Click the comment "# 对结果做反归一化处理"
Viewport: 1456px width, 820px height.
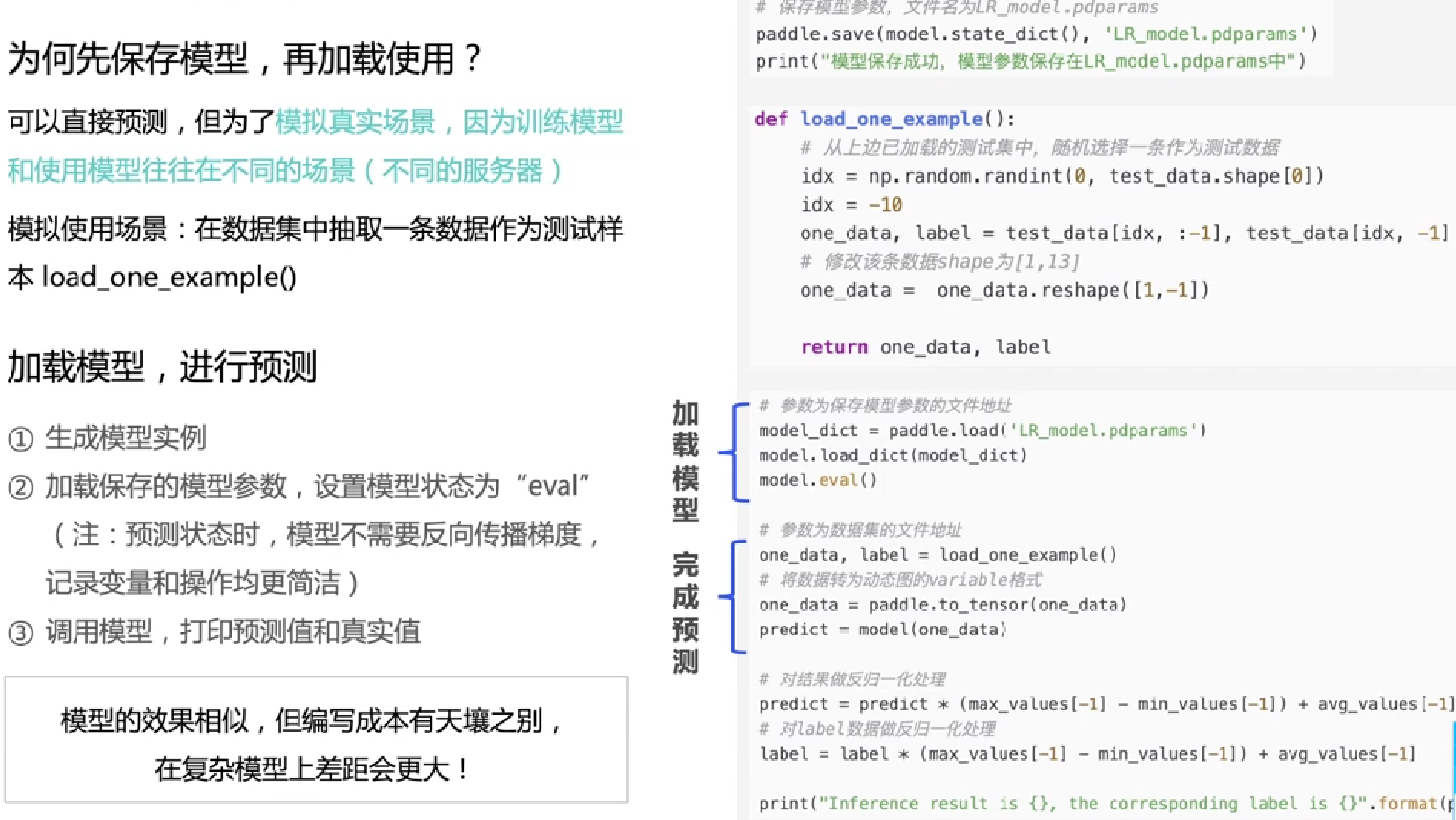852,679
